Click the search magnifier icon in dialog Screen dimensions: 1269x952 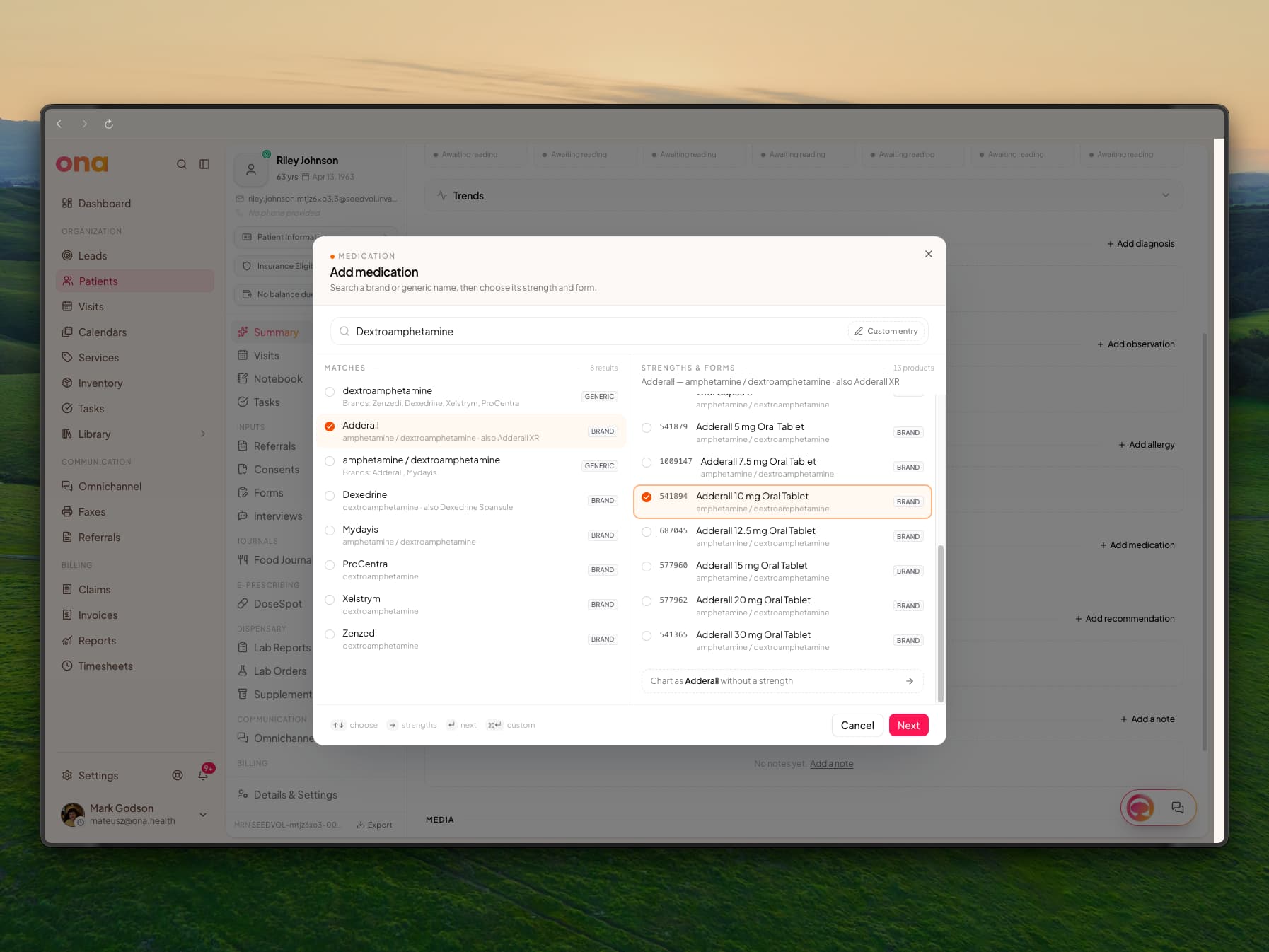coord(344,332)
